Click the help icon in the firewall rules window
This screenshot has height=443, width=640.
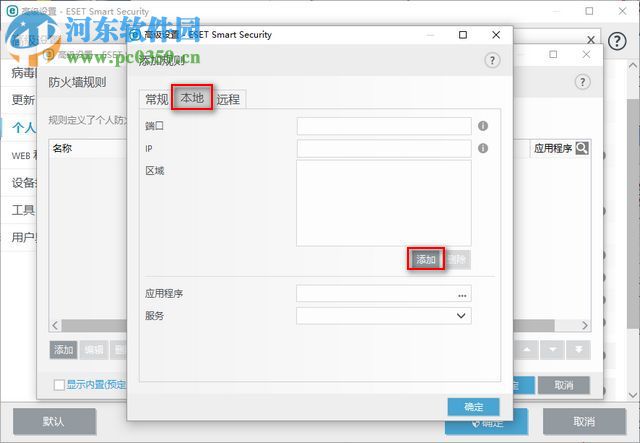point(583,82)
